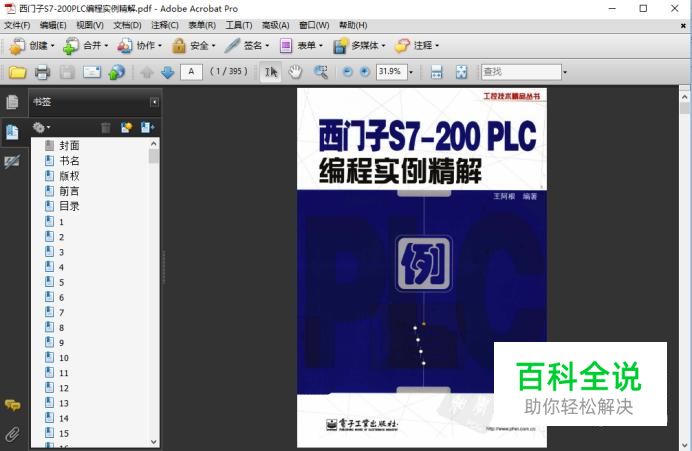Click the fit one full page icon
The height and width of the screenshot is (451, 692).
click(x=462, y=72)
